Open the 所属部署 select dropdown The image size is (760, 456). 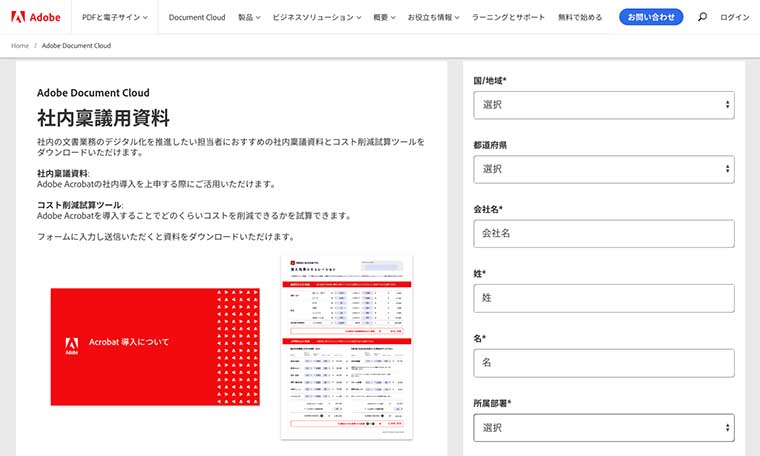pyautogui.click(x=603, y=427)
